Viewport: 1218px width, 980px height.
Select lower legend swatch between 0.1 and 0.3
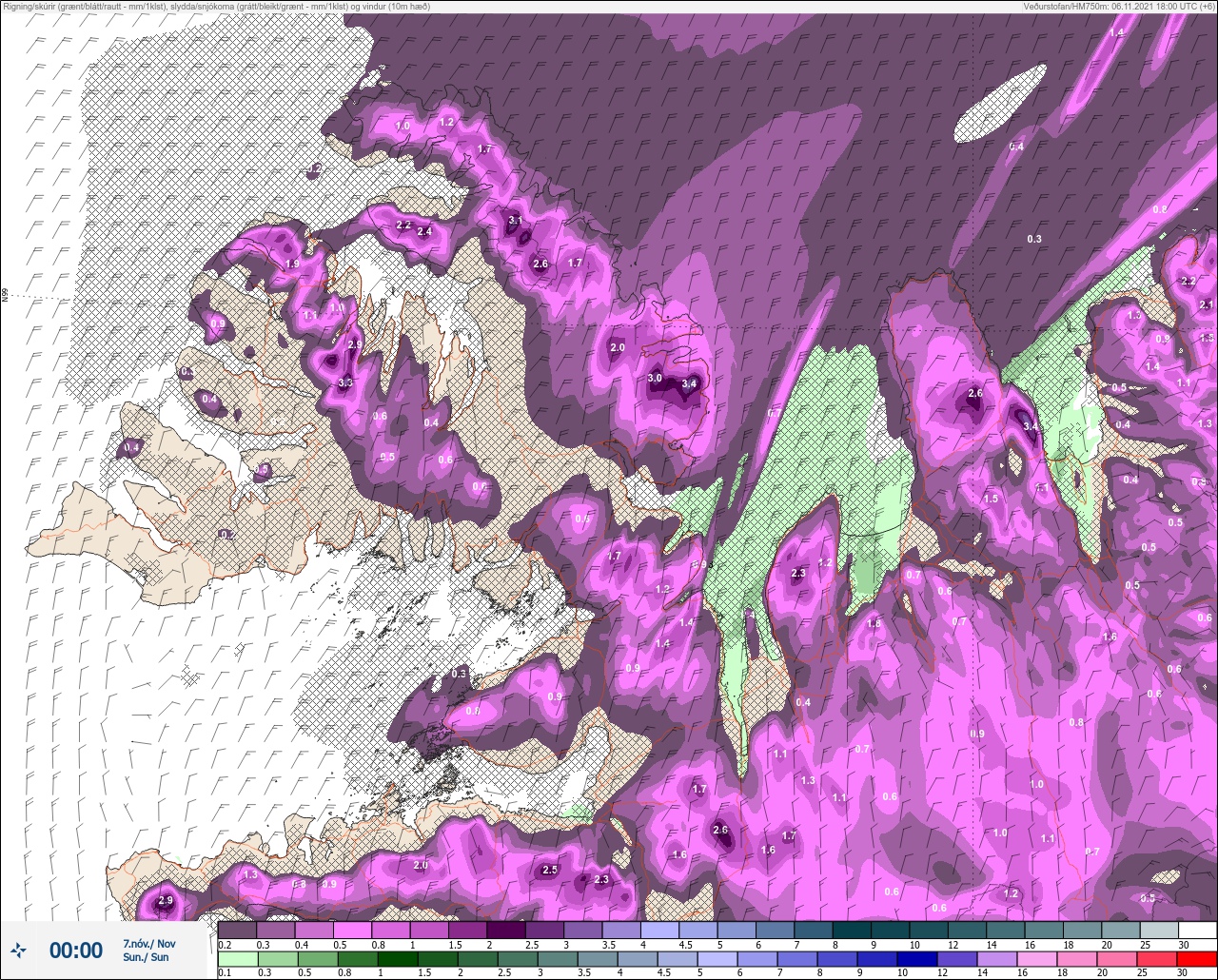[237, 958]
